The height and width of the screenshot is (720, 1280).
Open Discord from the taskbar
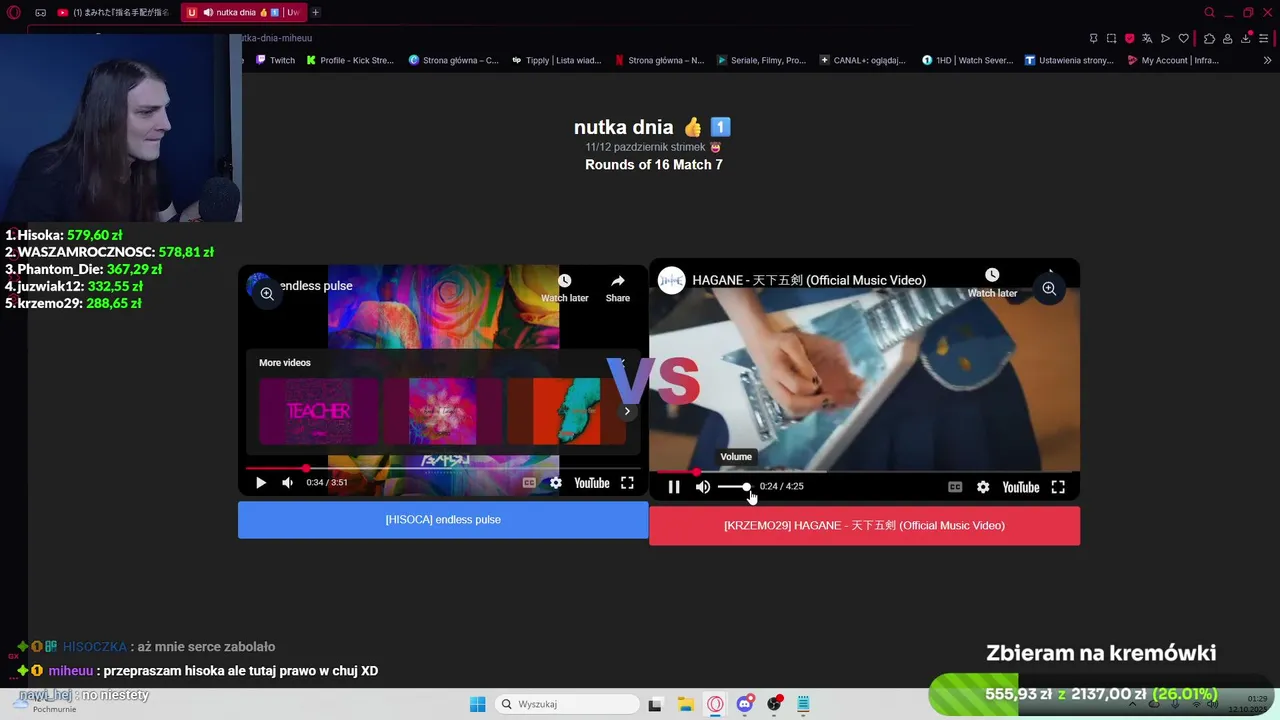744,704
